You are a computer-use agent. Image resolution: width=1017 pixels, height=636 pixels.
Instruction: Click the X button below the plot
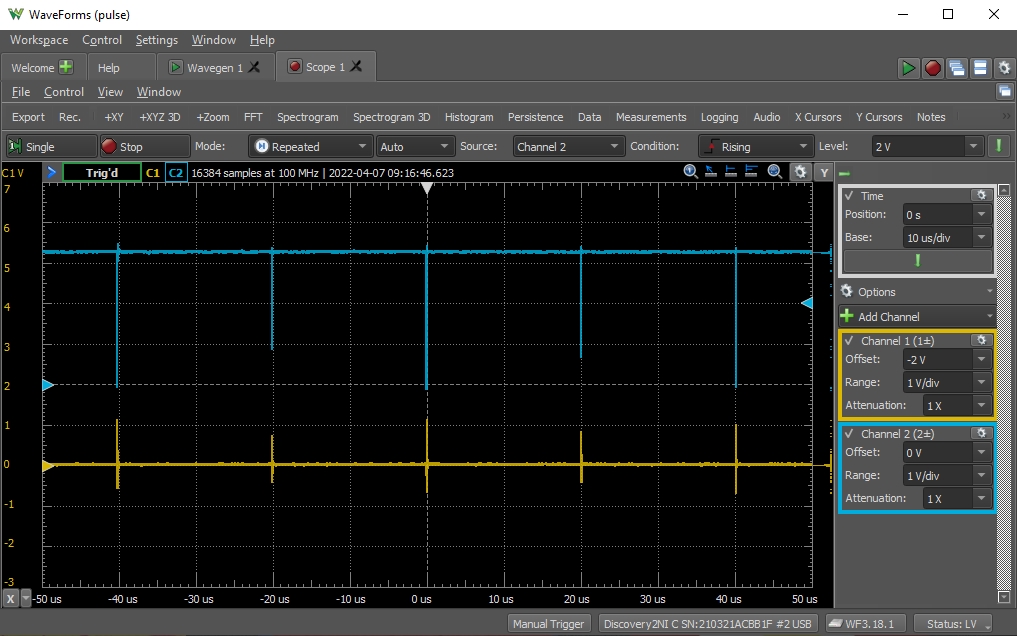click(x=10, y=599)
